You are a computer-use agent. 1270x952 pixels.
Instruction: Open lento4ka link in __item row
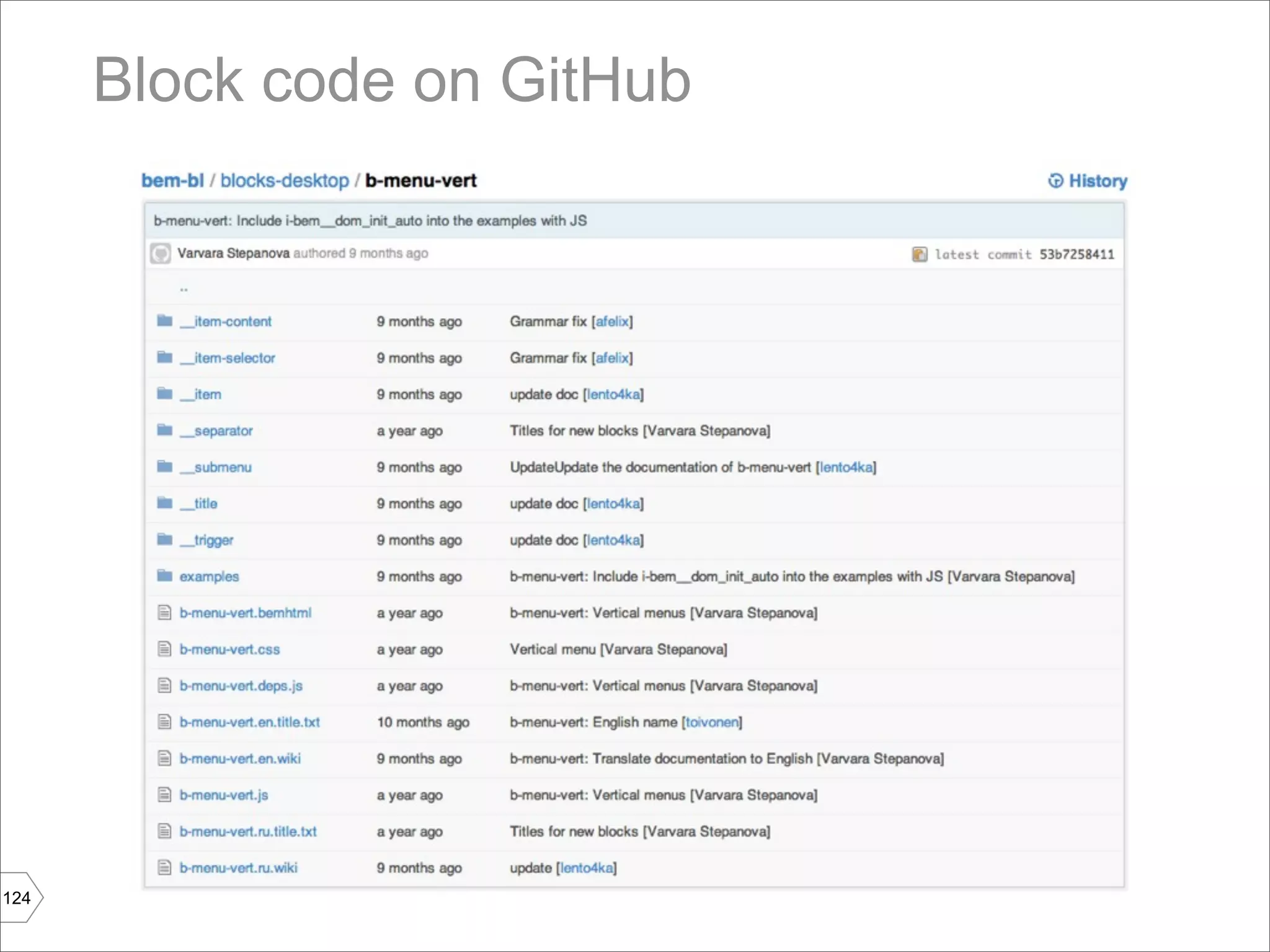pyautogui.click(x=613, y=394)
